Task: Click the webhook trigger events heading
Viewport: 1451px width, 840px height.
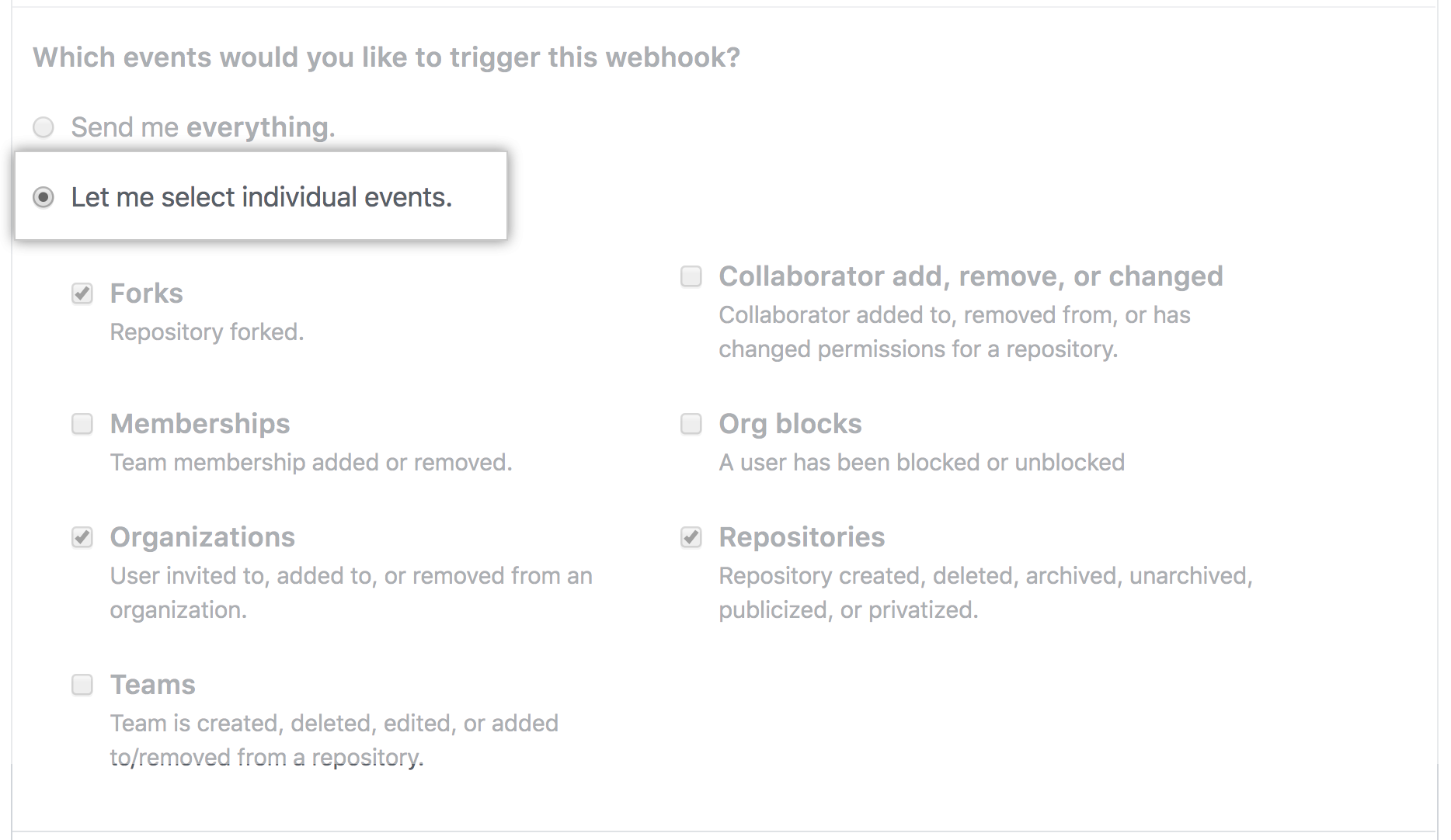Action: 386,57
